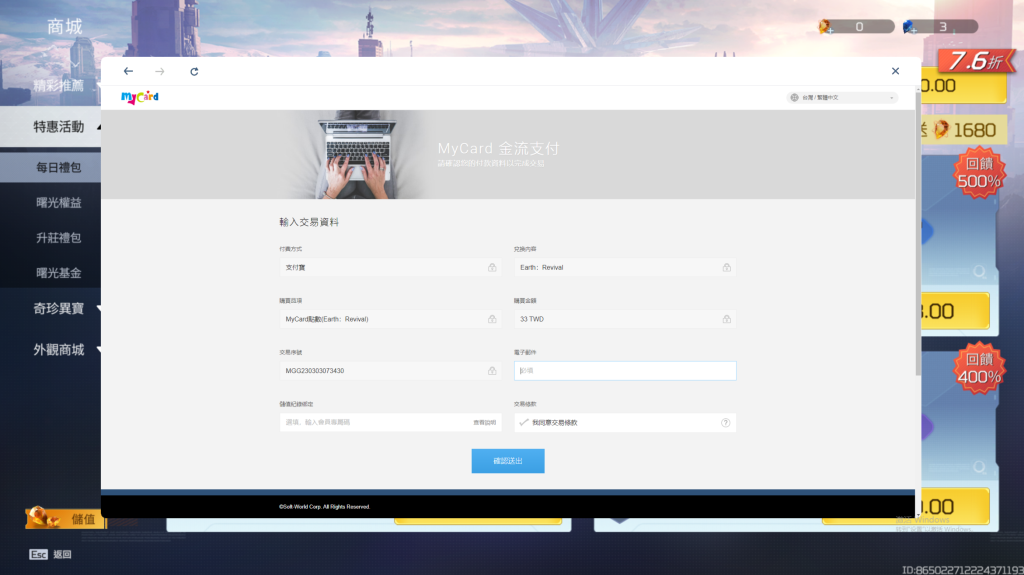Click the help icon beside 交易條款

(x=726, y=423)
